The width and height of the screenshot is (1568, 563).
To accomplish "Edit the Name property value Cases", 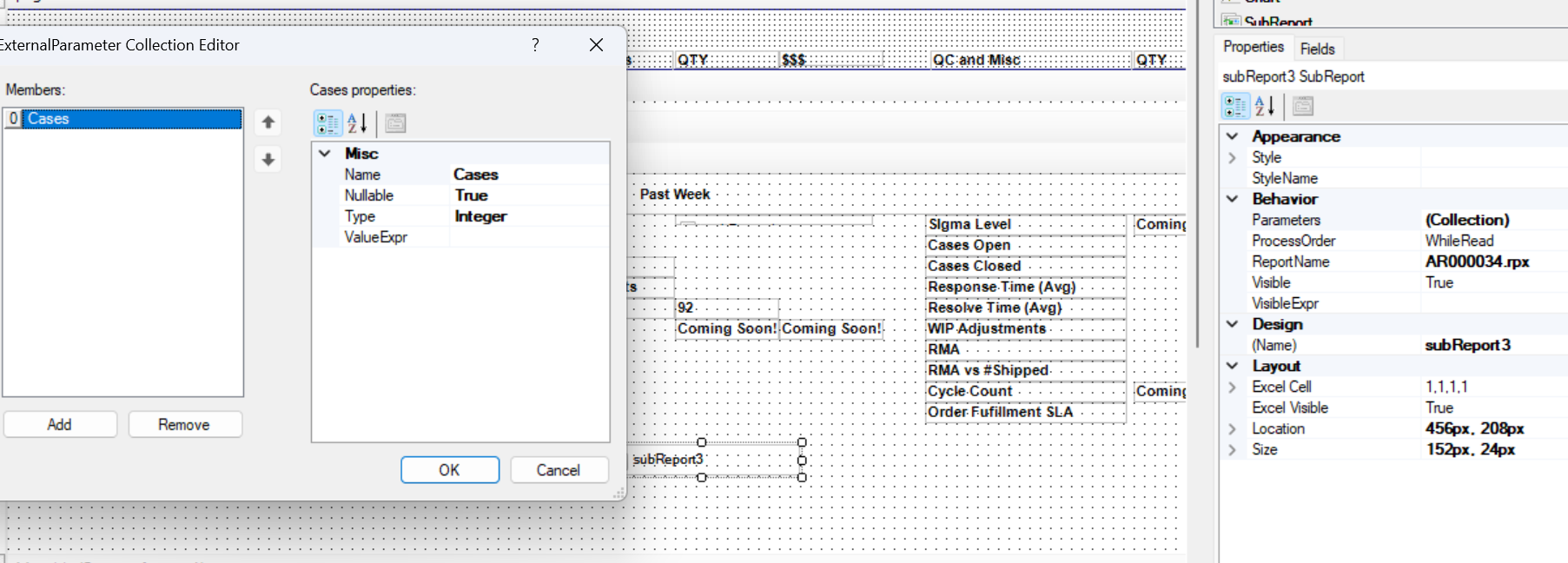I will tap(529, 175).
